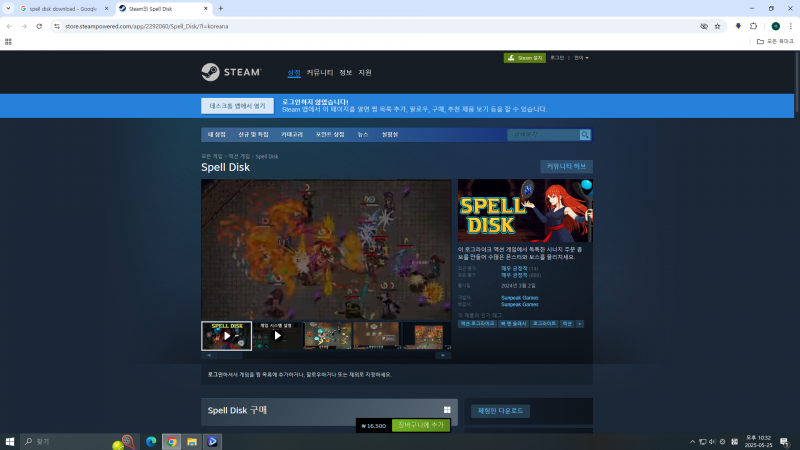Viewport: 800px width, 450px height.
Task: View site information icon in address bar
Action: pos(57,26)
